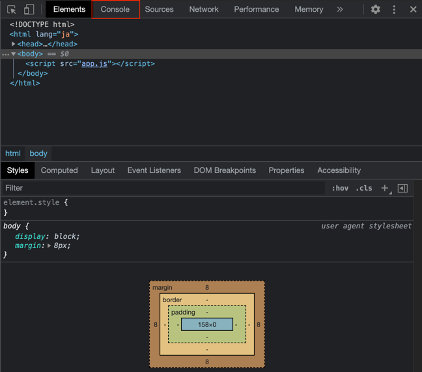Viewport: 422px width, 372px height.
Task: Select the closing </body> tag line
Action: [33, 73]
